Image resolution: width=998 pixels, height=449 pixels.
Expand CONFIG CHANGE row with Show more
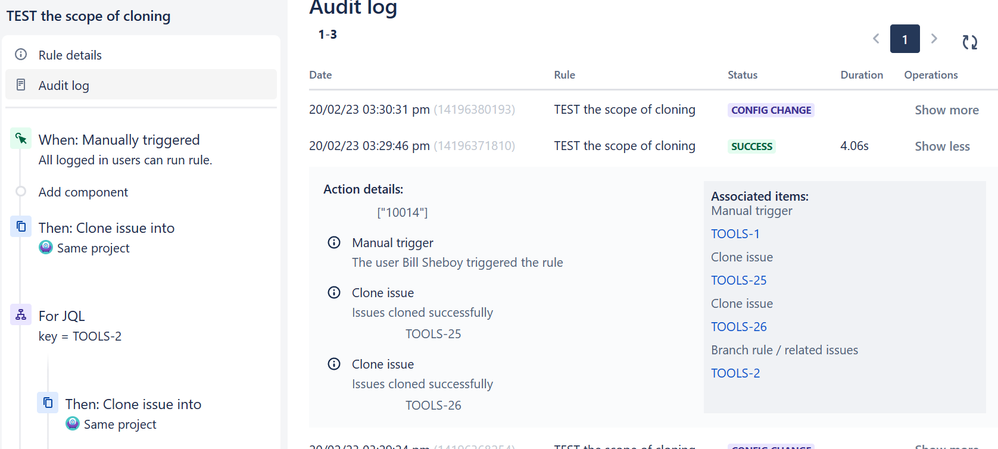[946, 110]
